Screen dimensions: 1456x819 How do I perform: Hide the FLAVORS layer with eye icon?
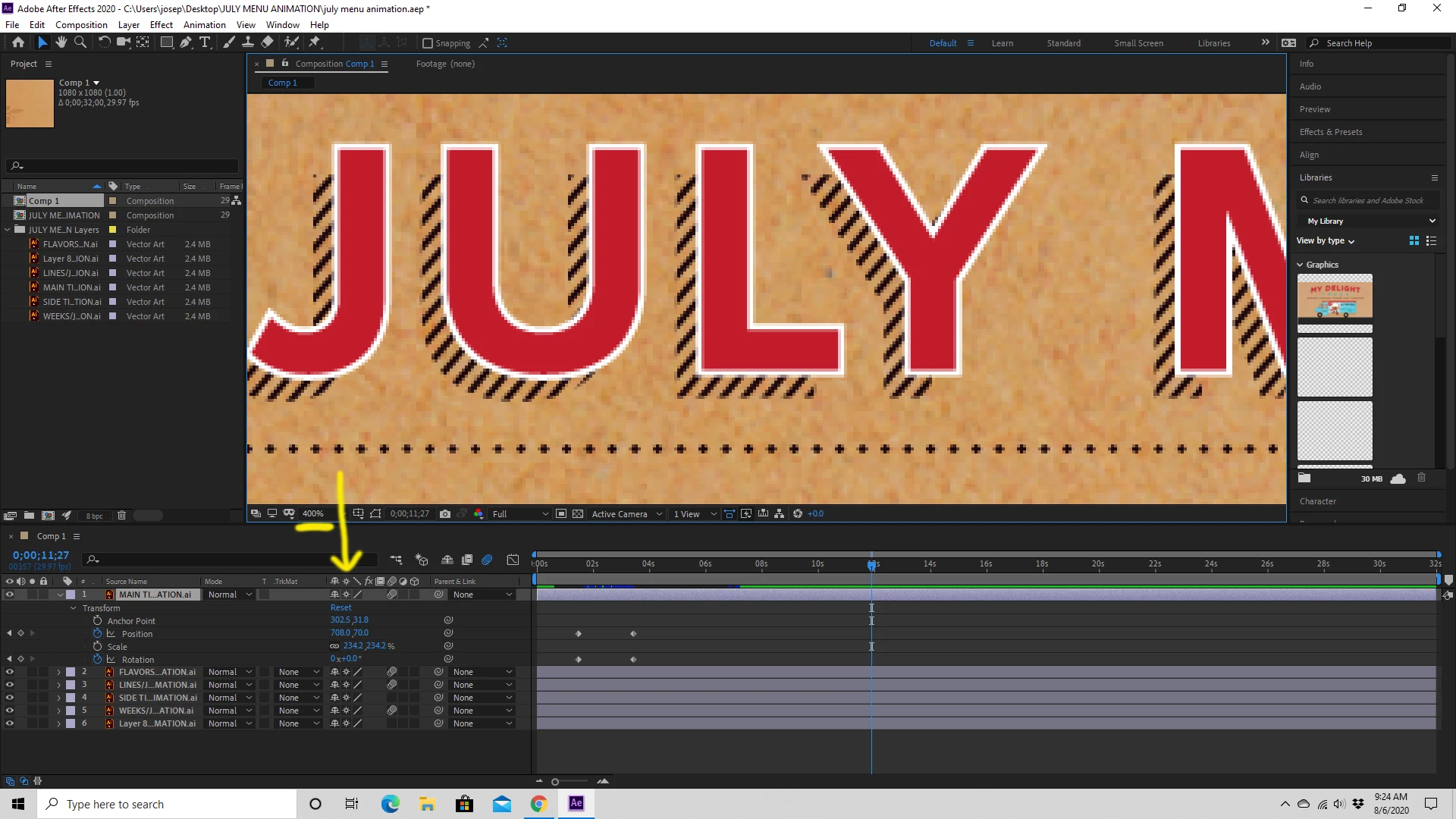point(10,672)
